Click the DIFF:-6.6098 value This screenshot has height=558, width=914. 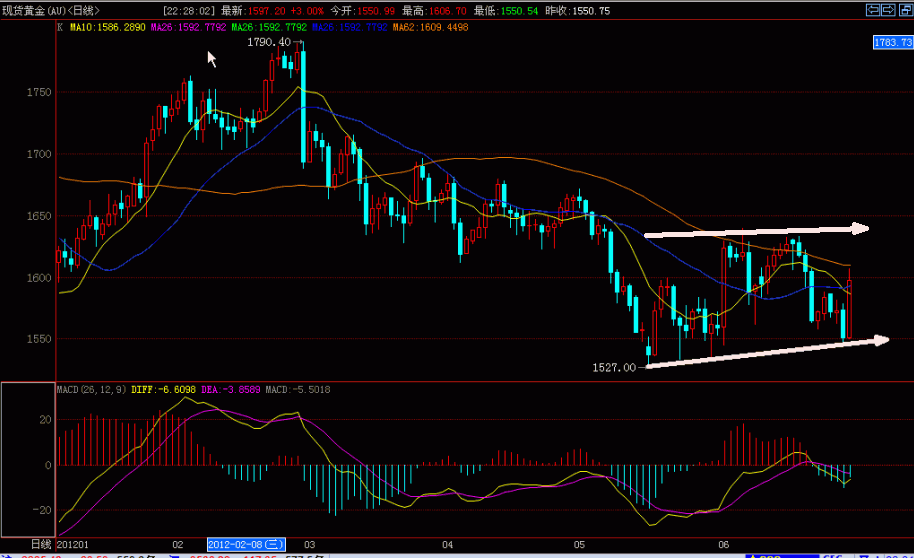[x=163, y=389]
